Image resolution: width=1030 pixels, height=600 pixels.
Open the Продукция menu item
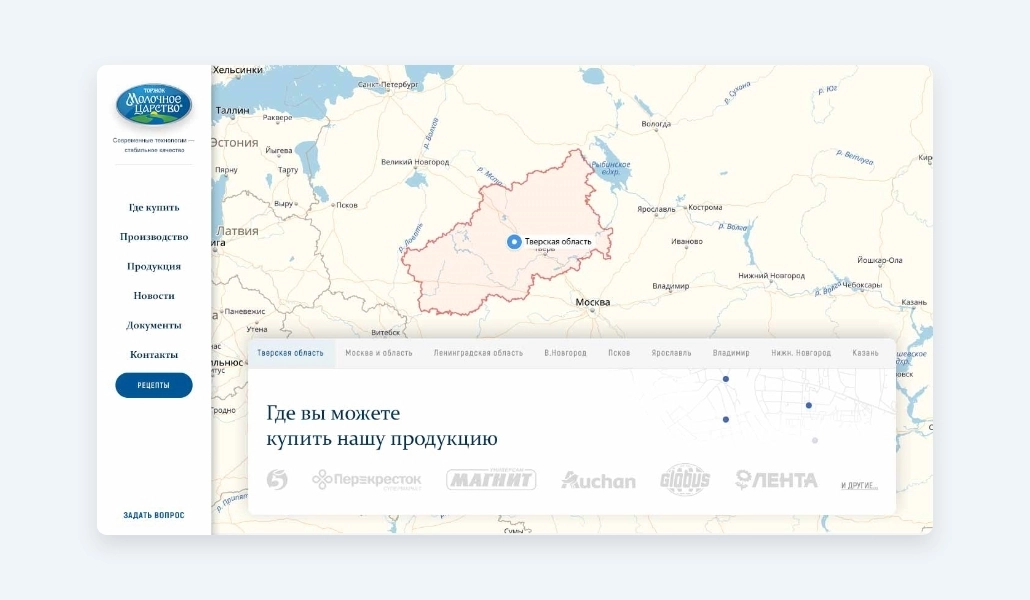[x=154, y=266]
